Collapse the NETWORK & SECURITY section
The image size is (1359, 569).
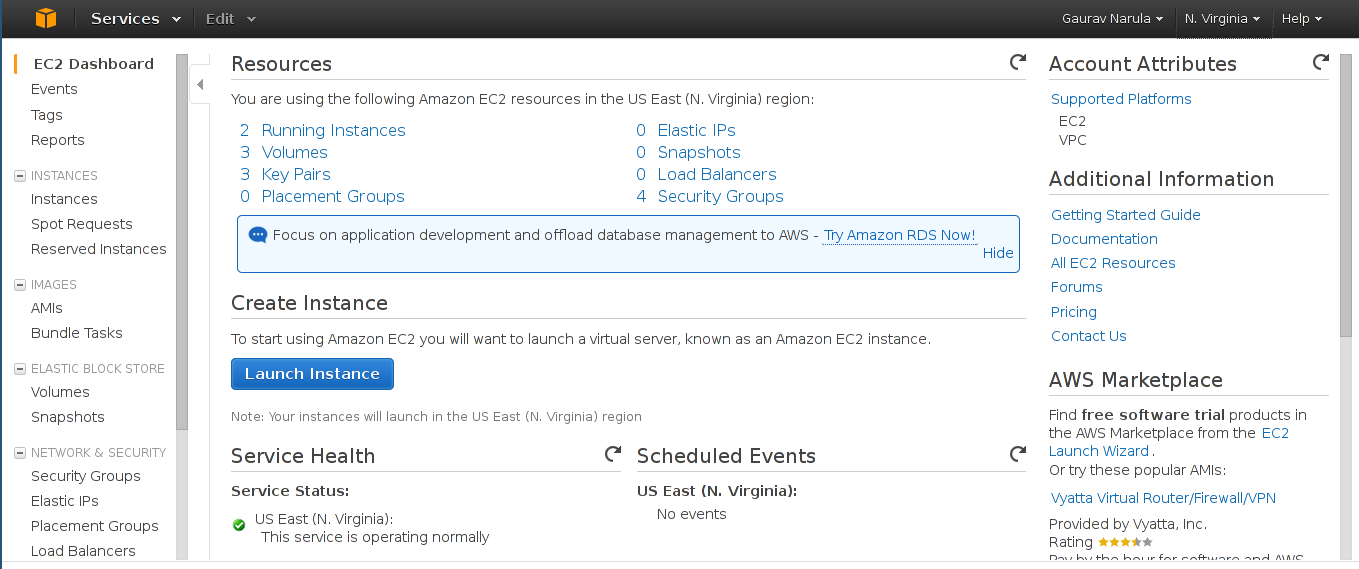(x=20, y=453)
